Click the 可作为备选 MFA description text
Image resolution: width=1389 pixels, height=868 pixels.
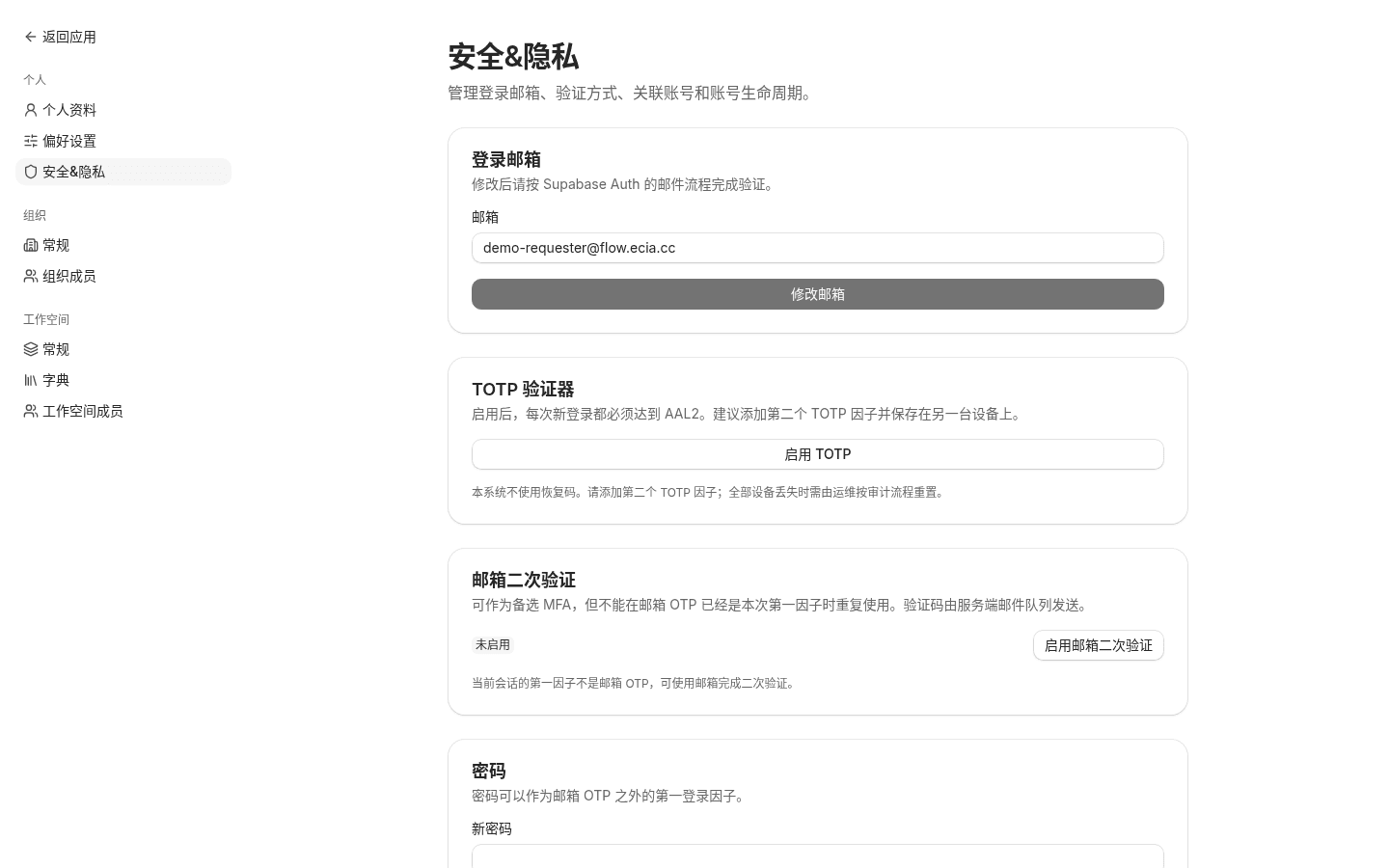[x=782, y=605]
